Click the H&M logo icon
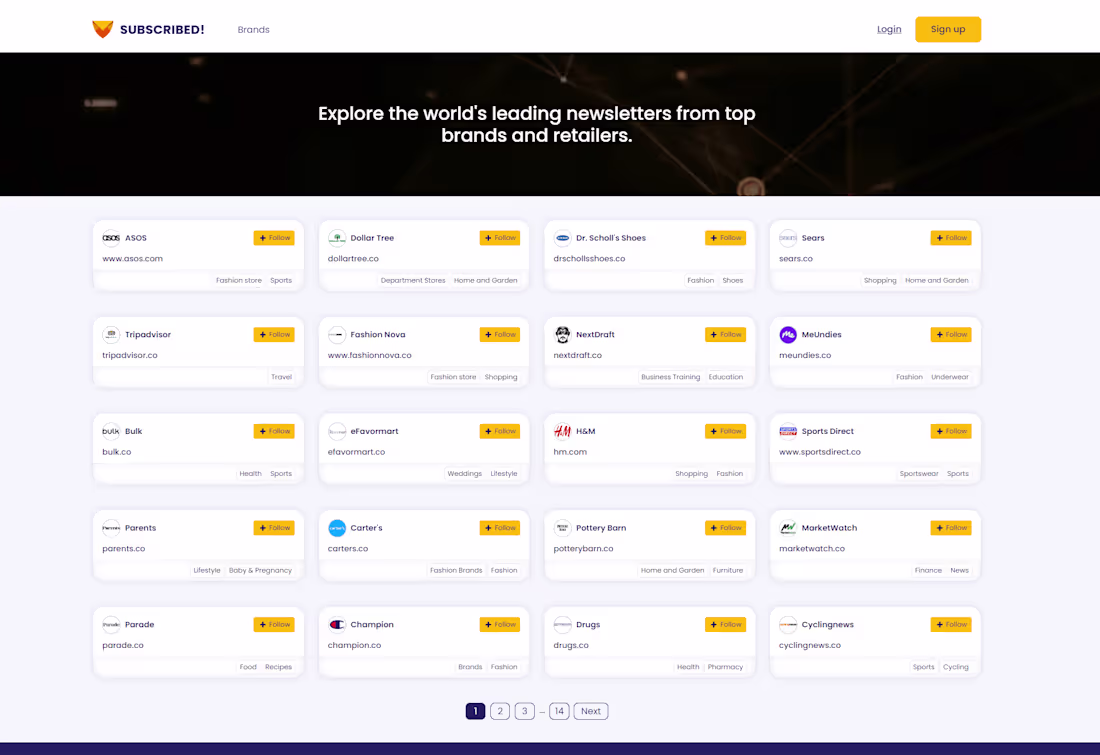1100x755 pixels. (562, 430)
